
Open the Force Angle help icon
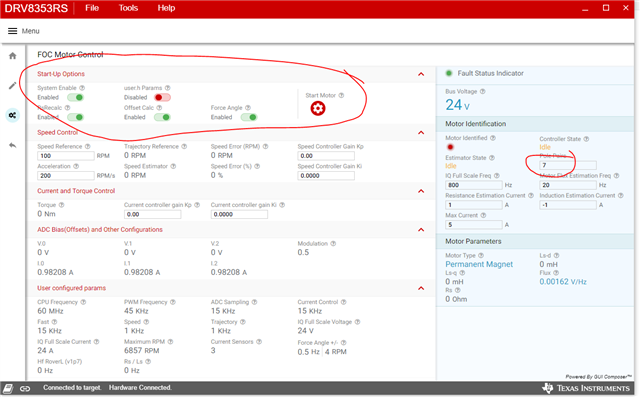click(248, 108)
